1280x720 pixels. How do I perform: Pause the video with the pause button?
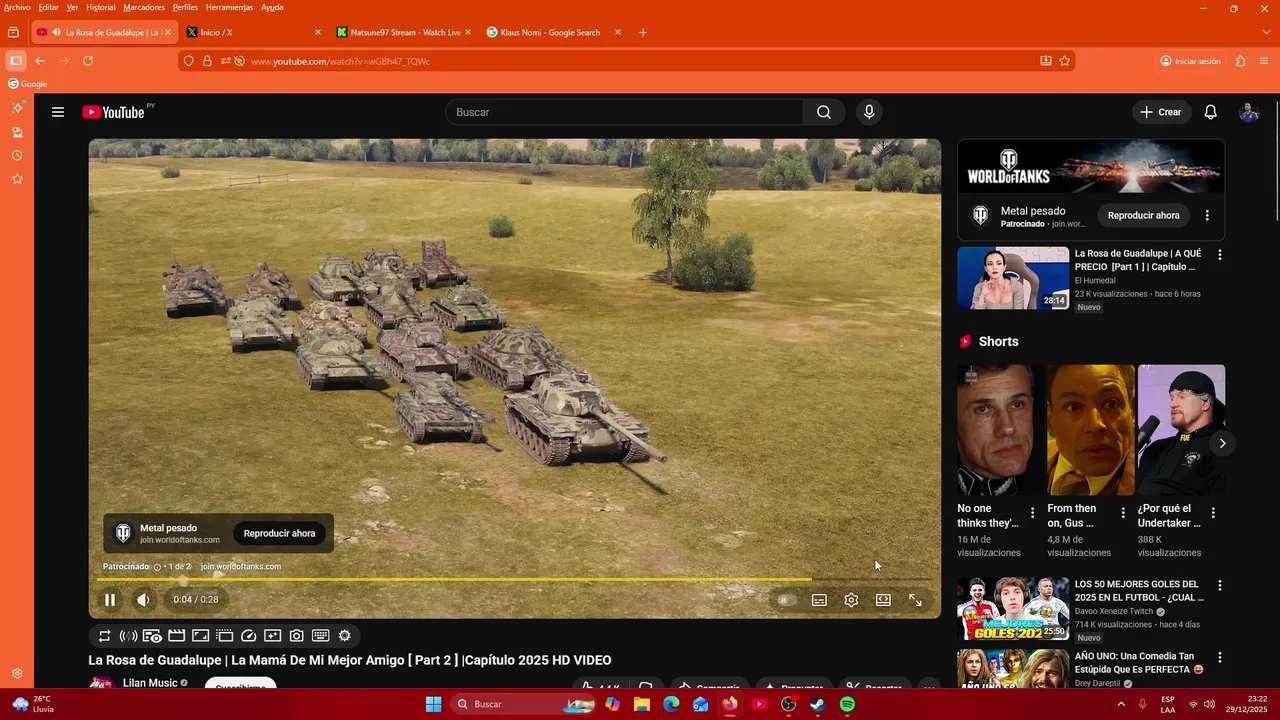click(x=110, y=600)
